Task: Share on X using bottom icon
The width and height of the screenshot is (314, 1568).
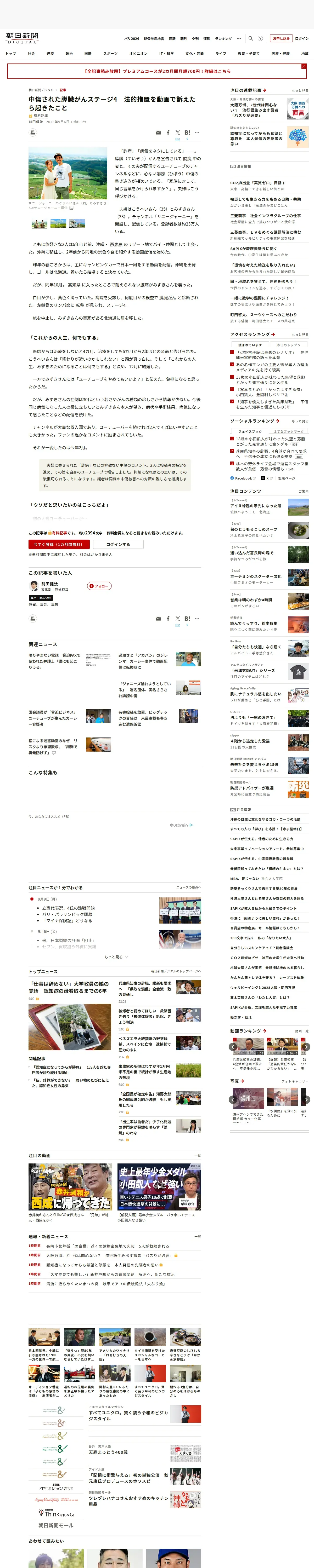Action: [x=177, y=618]
